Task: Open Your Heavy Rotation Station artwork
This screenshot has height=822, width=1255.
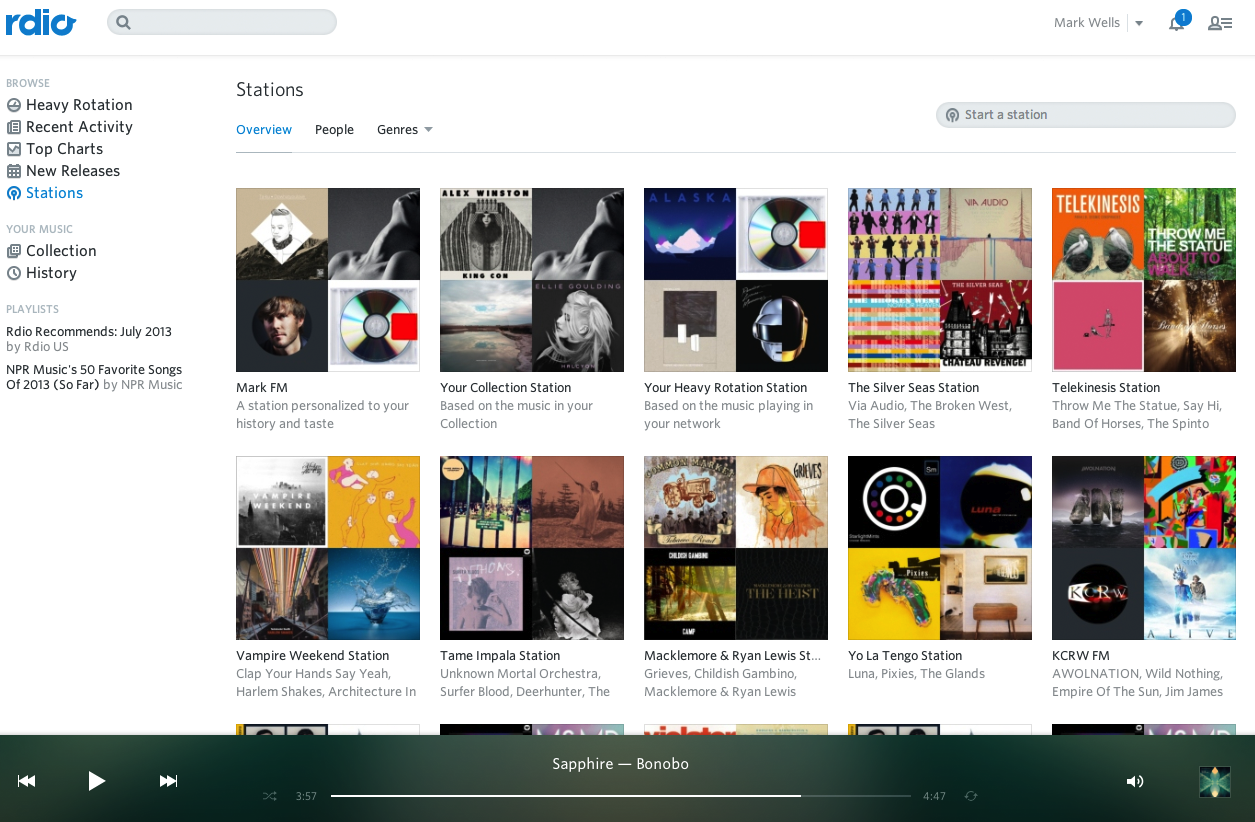Action: [736, 280]
